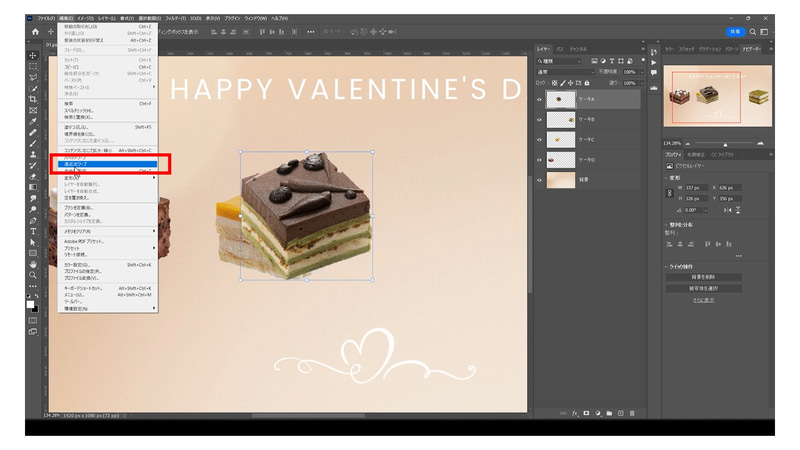The width and height of the screenshot is (800, 450).
Task: Toggle visibility of layer ケーキA
Action: coord(539,99)
